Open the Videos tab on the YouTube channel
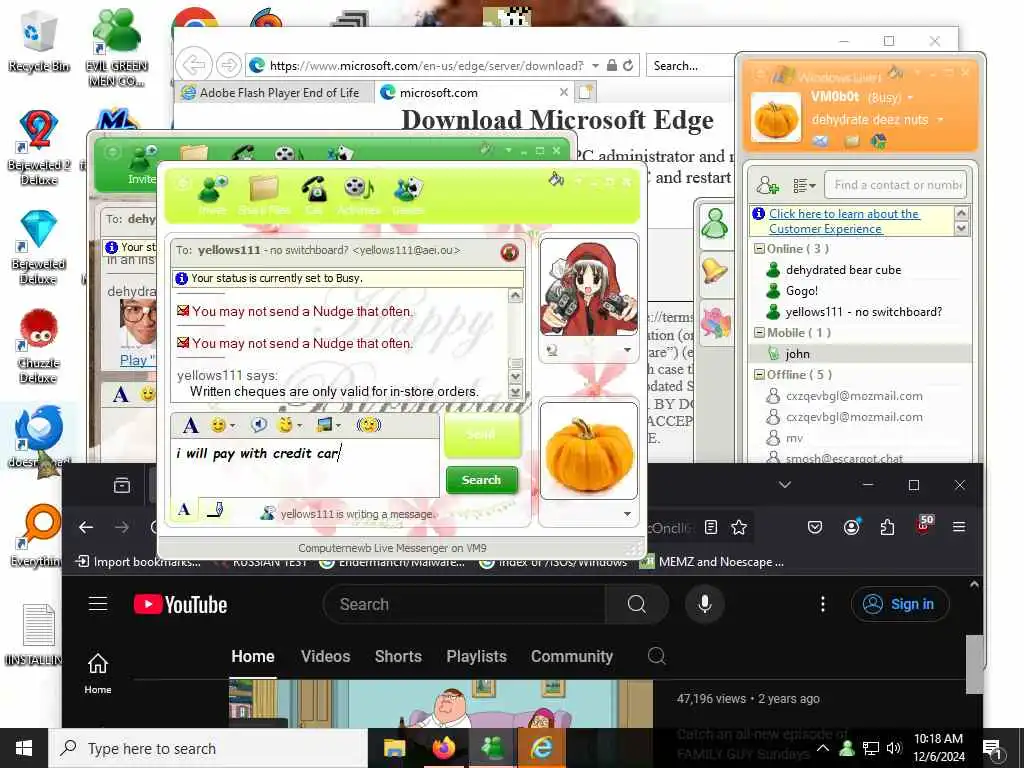Screen dimensions: 1024x768 point(325,656)
